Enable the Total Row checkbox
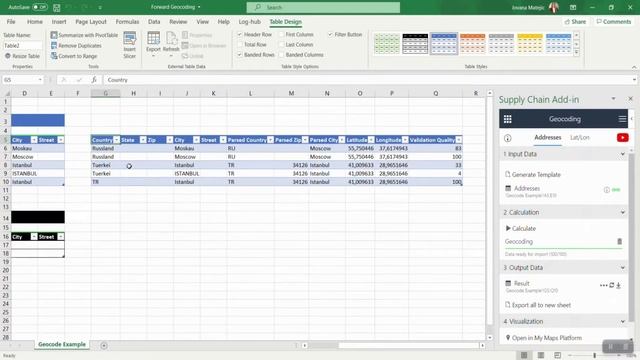 (240, 44)
